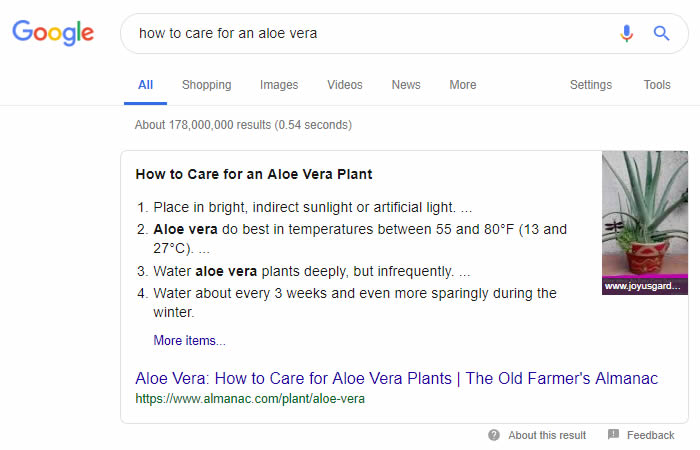
Task: Switch to the Shopping tab
Action: pyautogui.click(x=206, y=85)
